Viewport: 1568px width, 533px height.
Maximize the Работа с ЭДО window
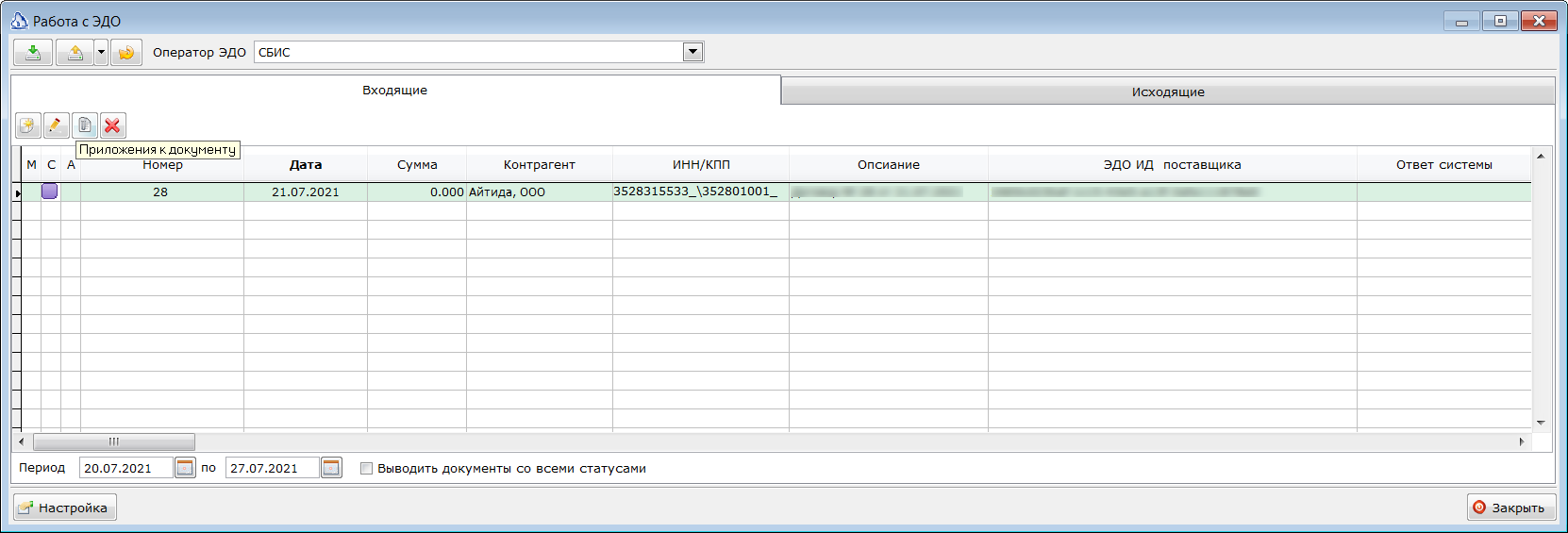pos(1500,21)
